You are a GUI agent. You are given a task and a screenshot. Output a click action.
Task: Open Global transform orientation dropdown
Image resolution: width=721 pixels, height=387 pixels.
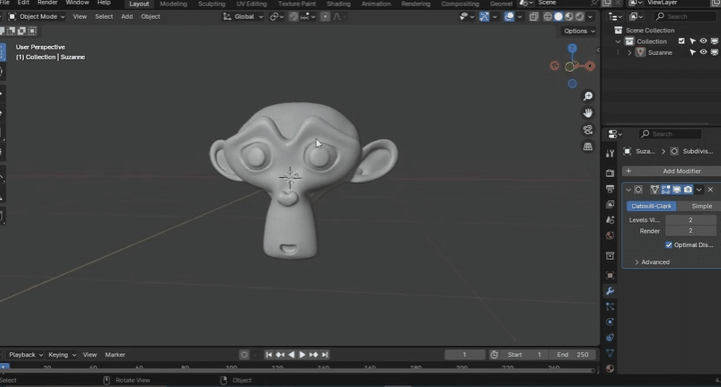tap(243, 17)
